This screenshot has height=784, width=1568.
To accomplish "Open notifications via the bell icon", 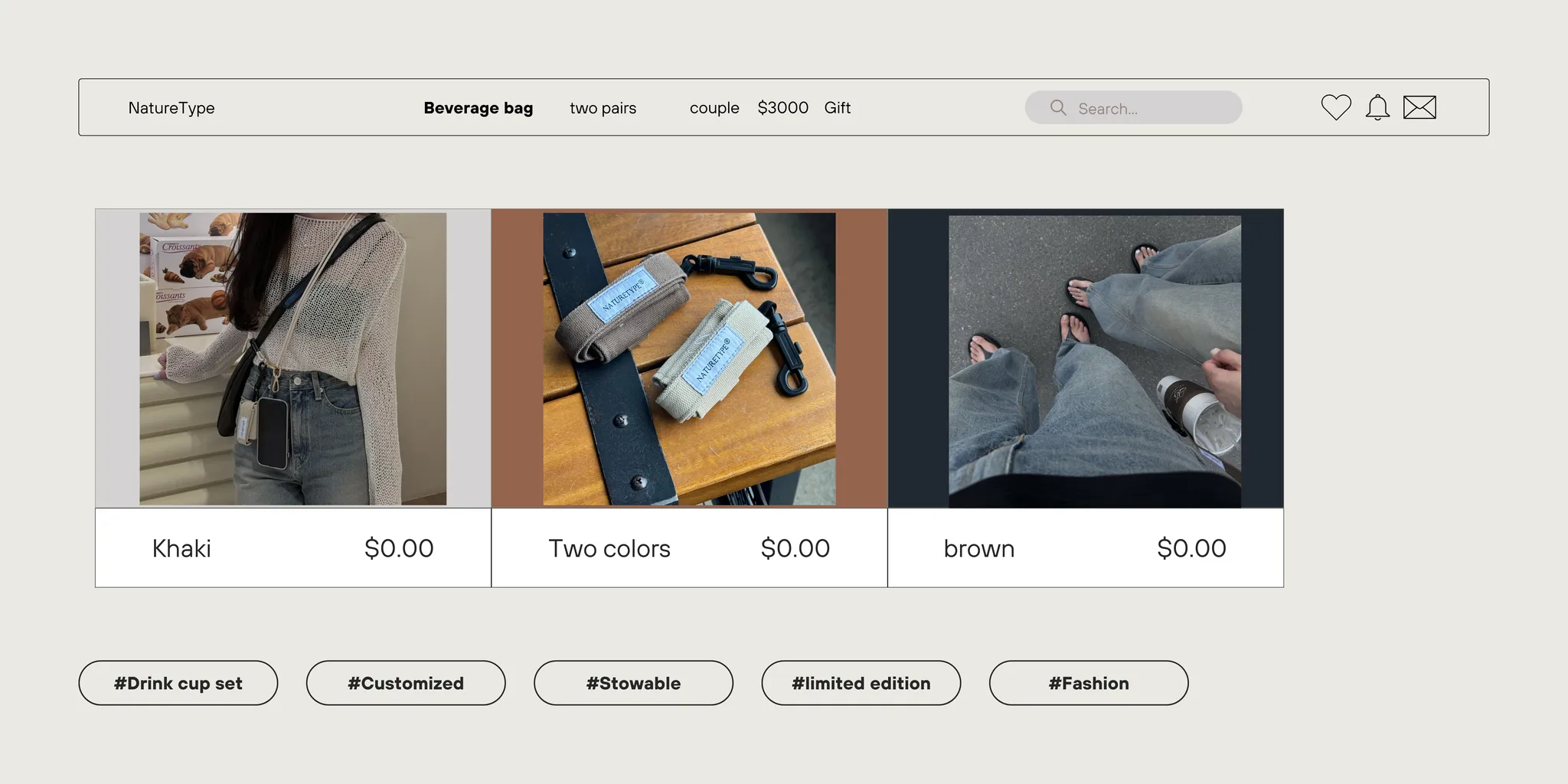I will click(x=1377, y=107).
